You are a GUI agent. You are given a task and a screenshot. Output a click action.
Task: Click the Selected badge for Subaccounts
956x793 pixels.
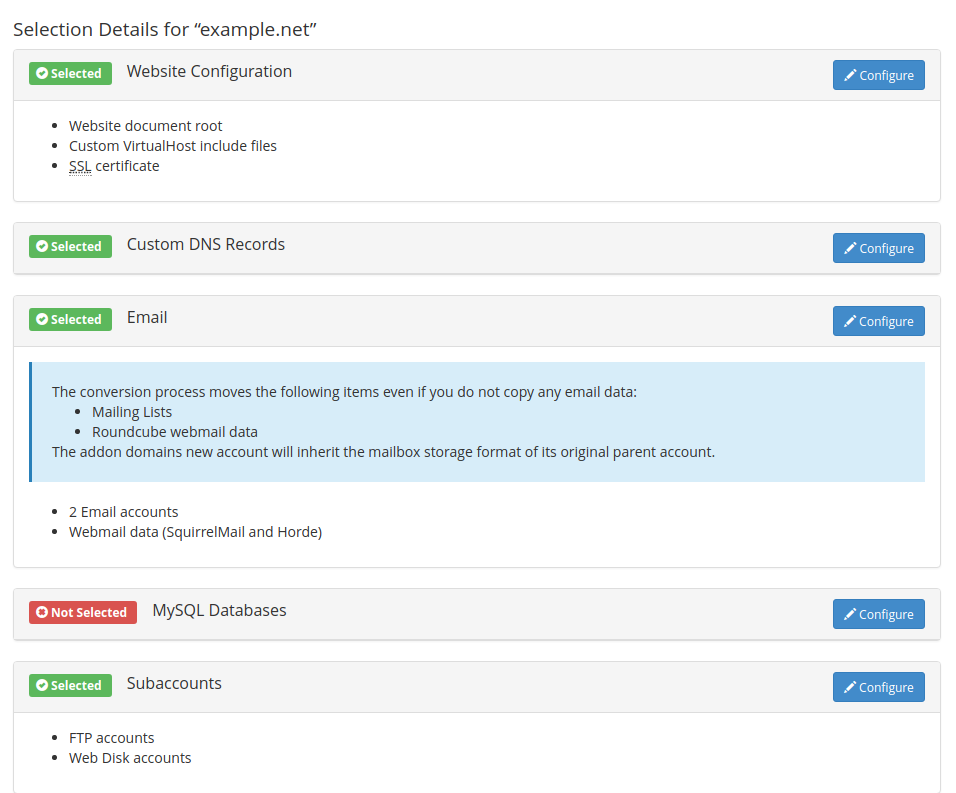[70, 685]
